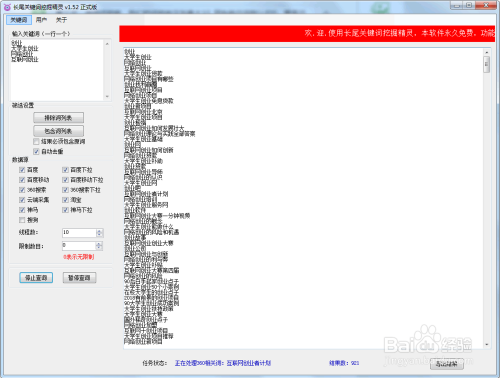Toggle the 云端采集 checkbox
This screenshot has height=378, width=500.
22,200
